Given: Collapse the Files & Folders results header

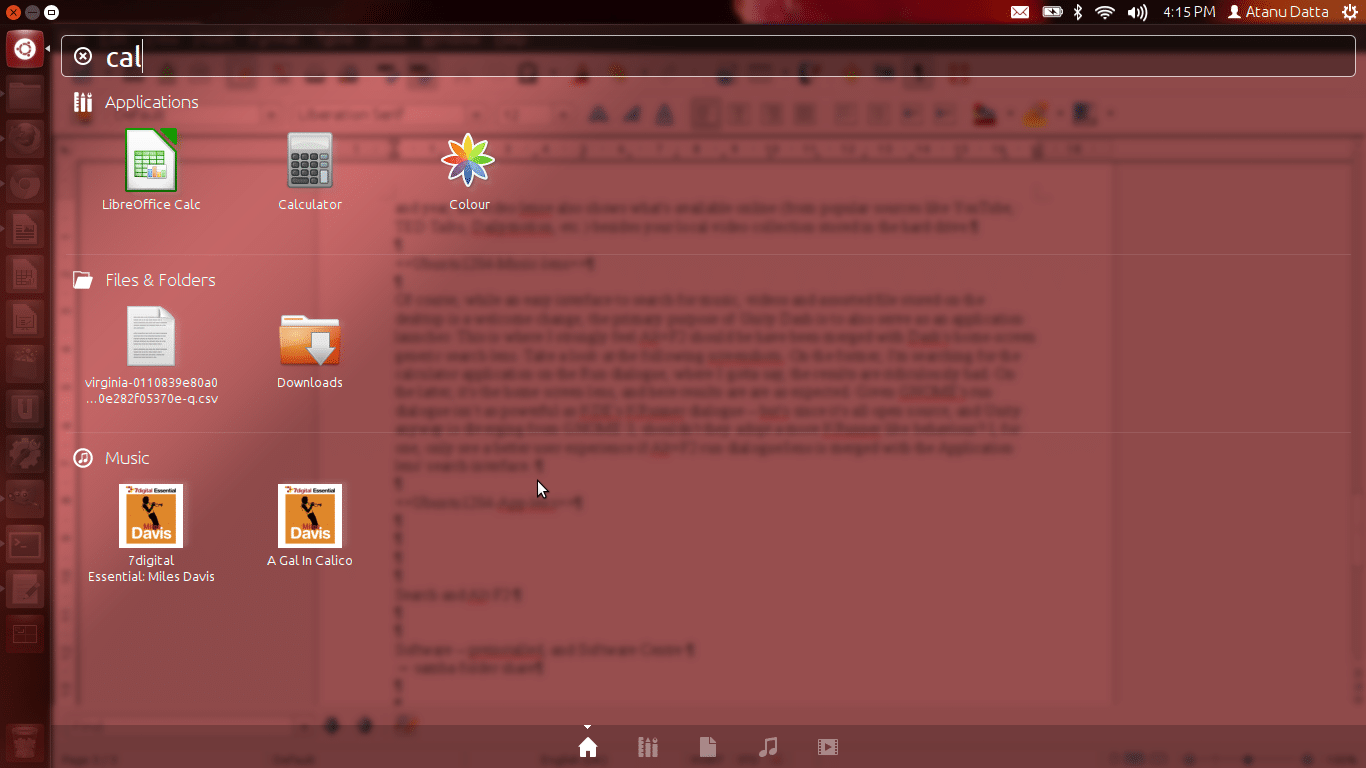Looking at the screenshot, I should tap(145, 280).
